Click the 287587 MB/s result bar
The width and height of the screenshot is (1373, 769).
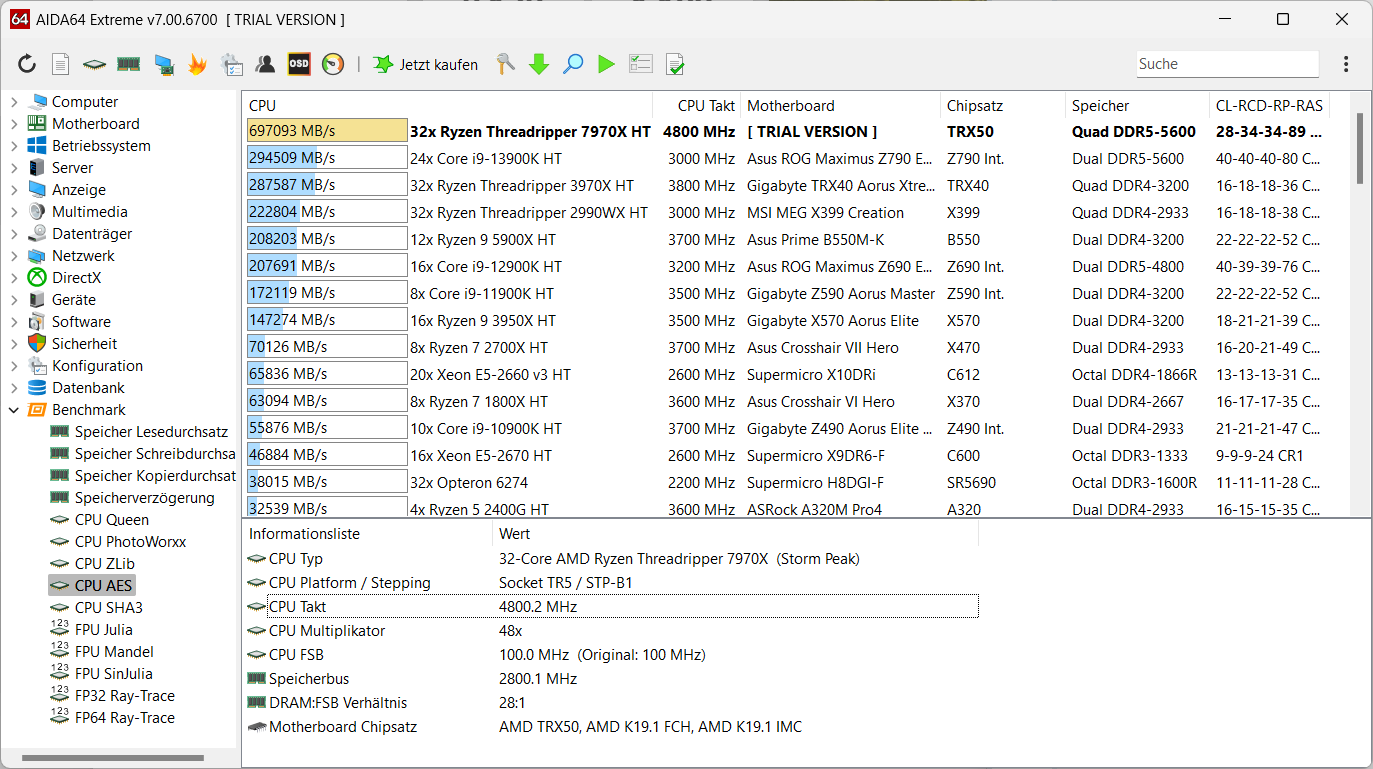[327, 185]
